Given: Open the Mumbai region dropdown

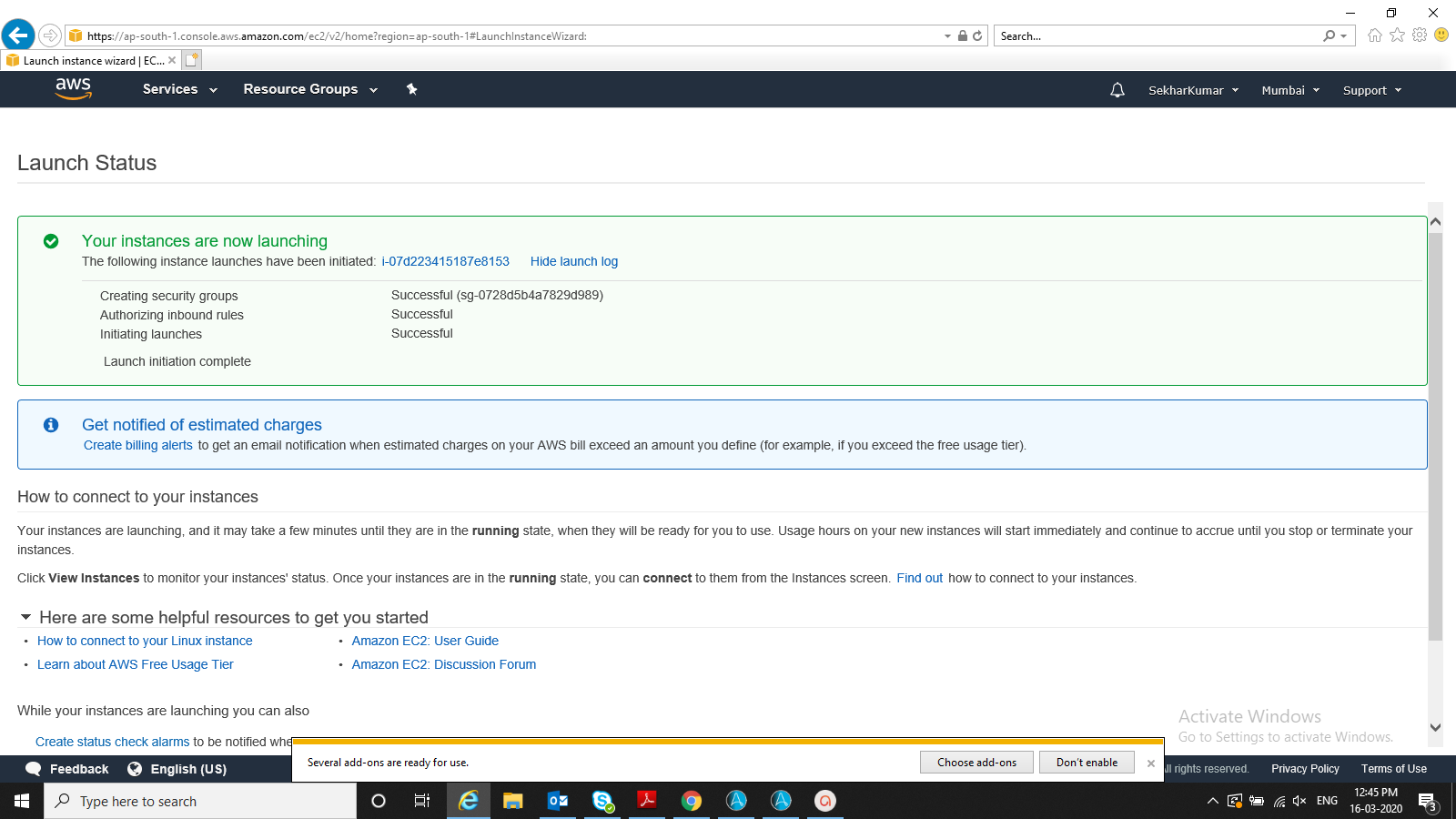Looking at the screenshot, I should (1290, 90).
